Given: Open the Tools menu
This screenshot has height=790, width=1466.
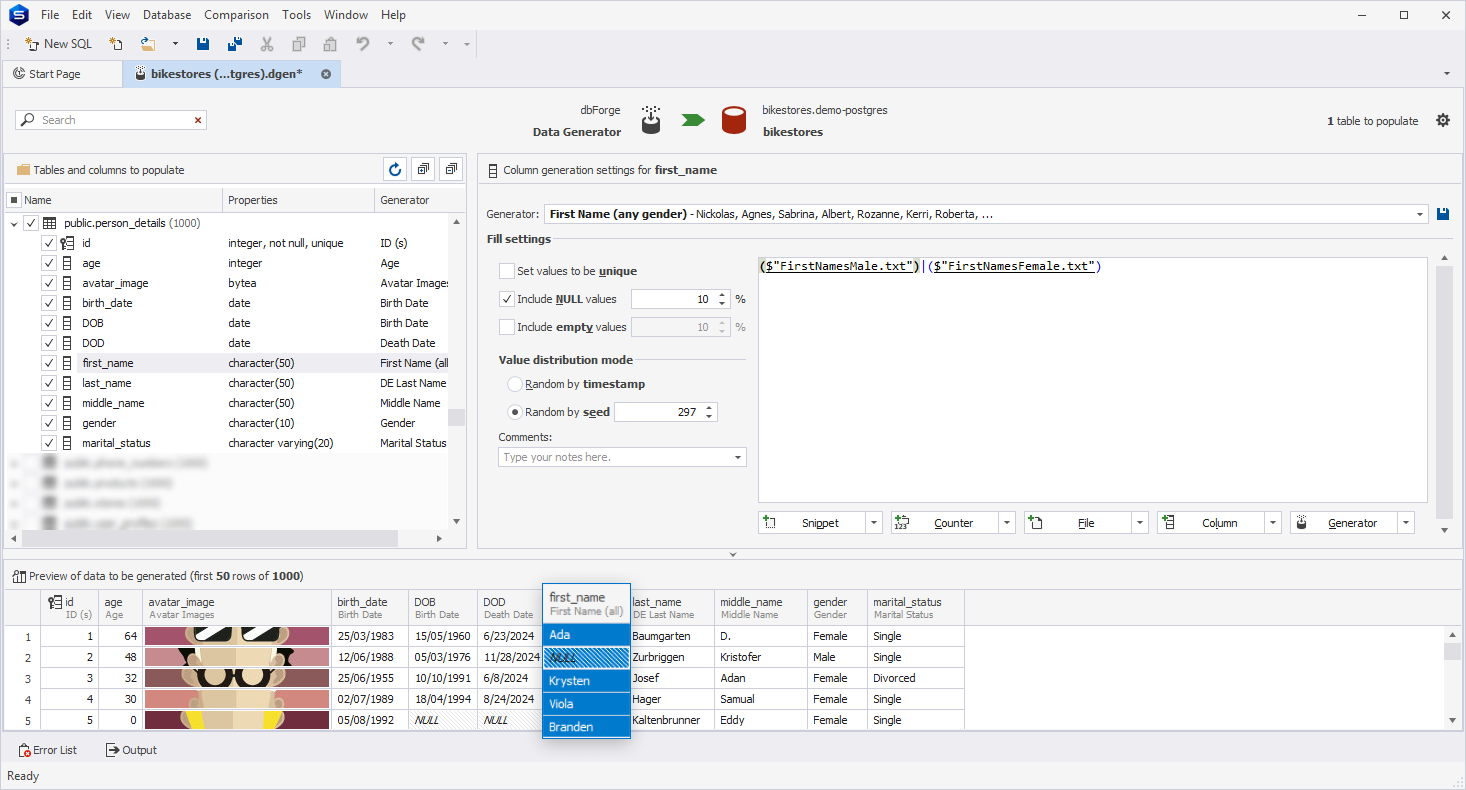Looking at the screenshot, I should point(297,15).
